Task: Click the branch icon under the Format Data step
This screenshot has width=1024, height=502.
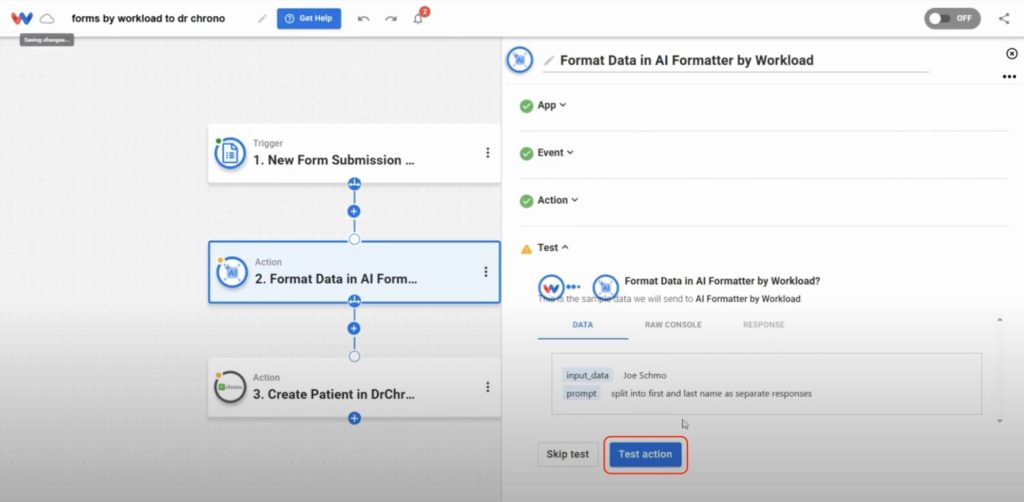Action: click(354, 301)
